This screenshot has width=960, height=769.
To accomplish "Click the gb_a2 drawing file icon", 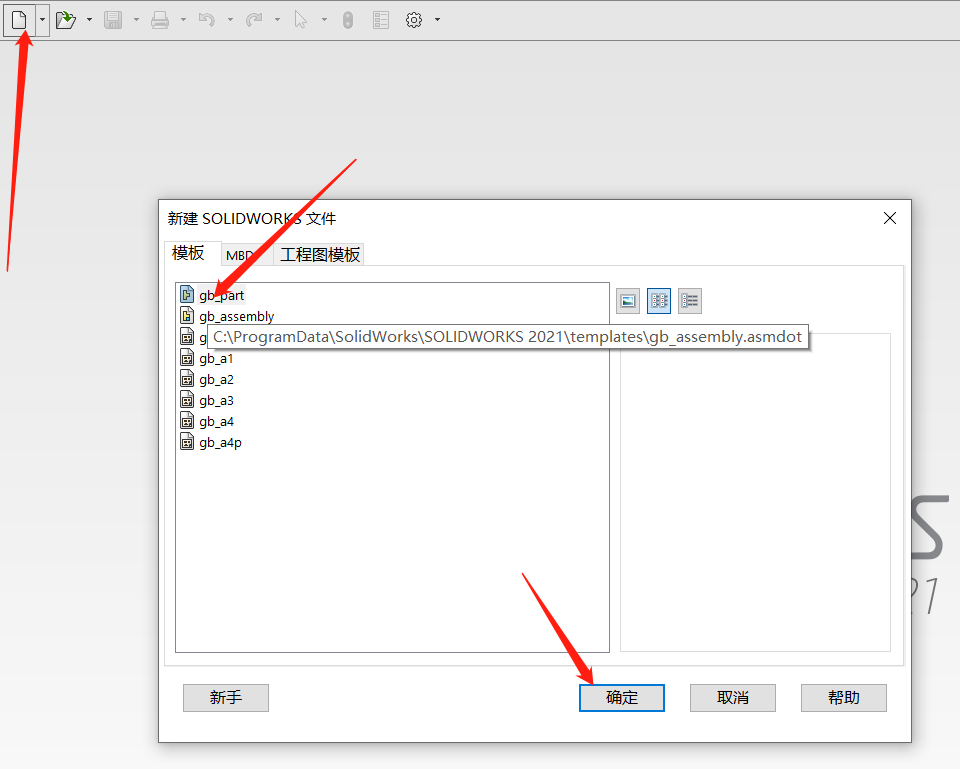I will pyautogui.click(x=187, y=378).
